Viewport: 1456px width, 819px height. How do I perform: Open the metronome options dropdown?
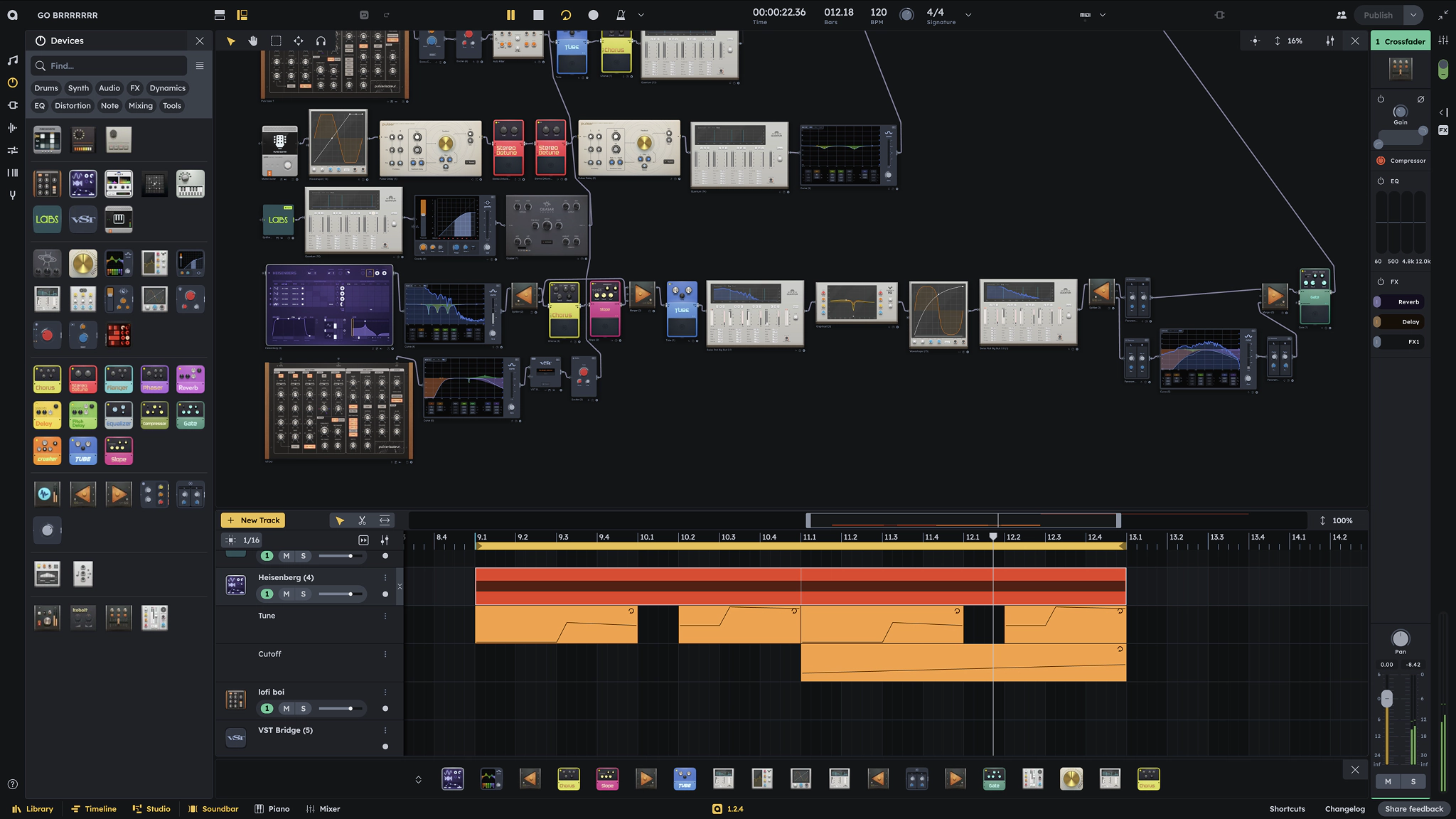(x=641, y=15)
